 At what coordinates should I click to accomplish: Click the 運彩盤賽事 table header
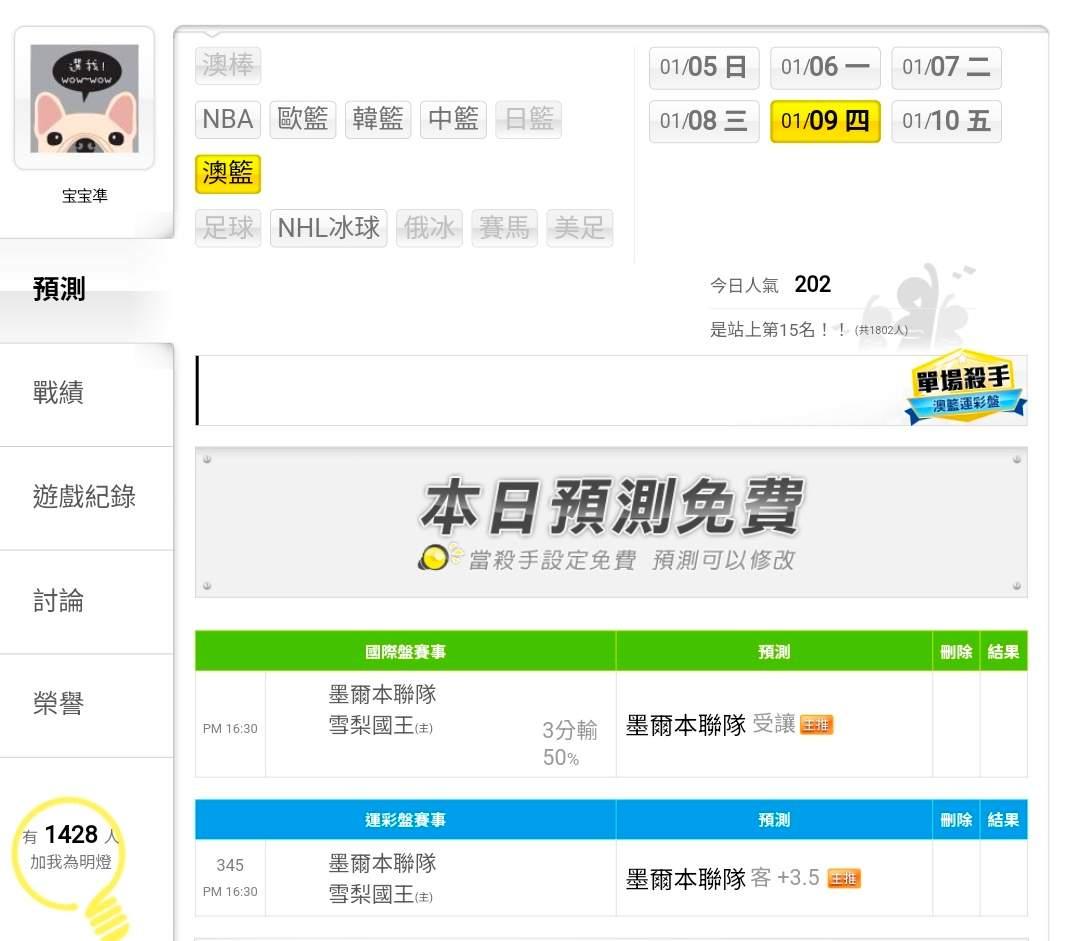click(x=405, y=820)
